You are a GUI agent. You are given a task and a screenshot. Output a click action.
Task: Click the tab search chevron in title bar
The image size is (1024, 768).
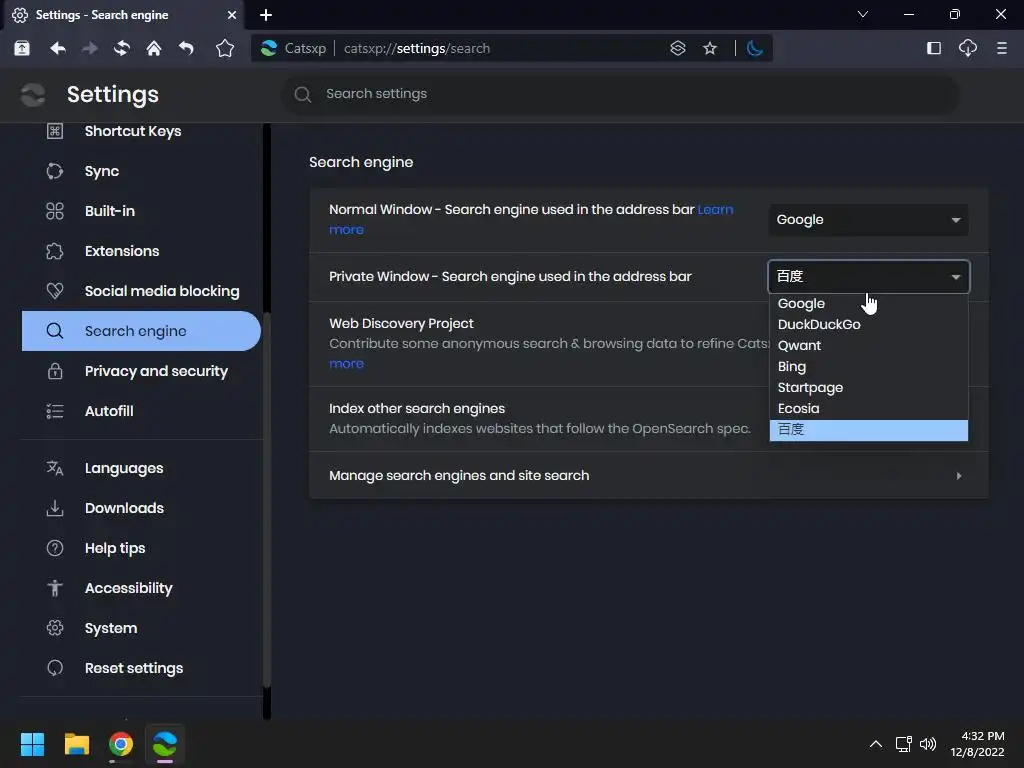[863, 14]
